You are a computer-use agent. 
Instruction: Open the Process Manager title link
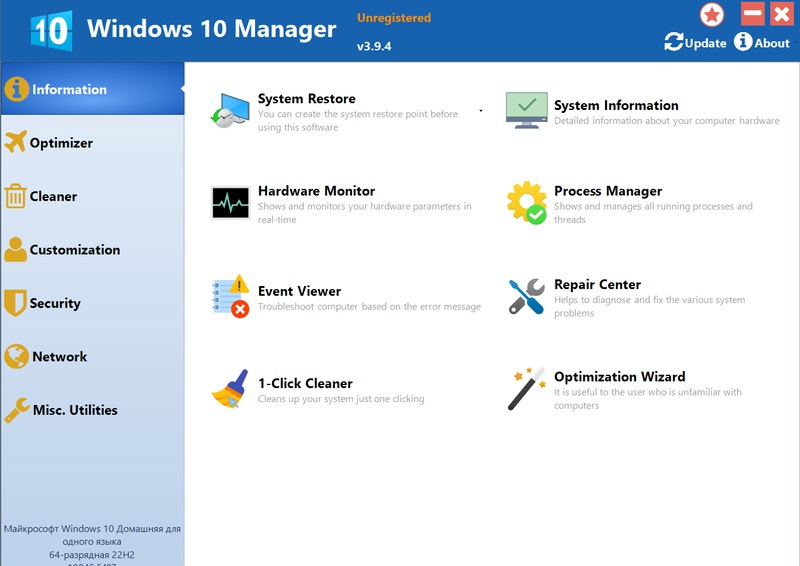(x=608, y=191)
